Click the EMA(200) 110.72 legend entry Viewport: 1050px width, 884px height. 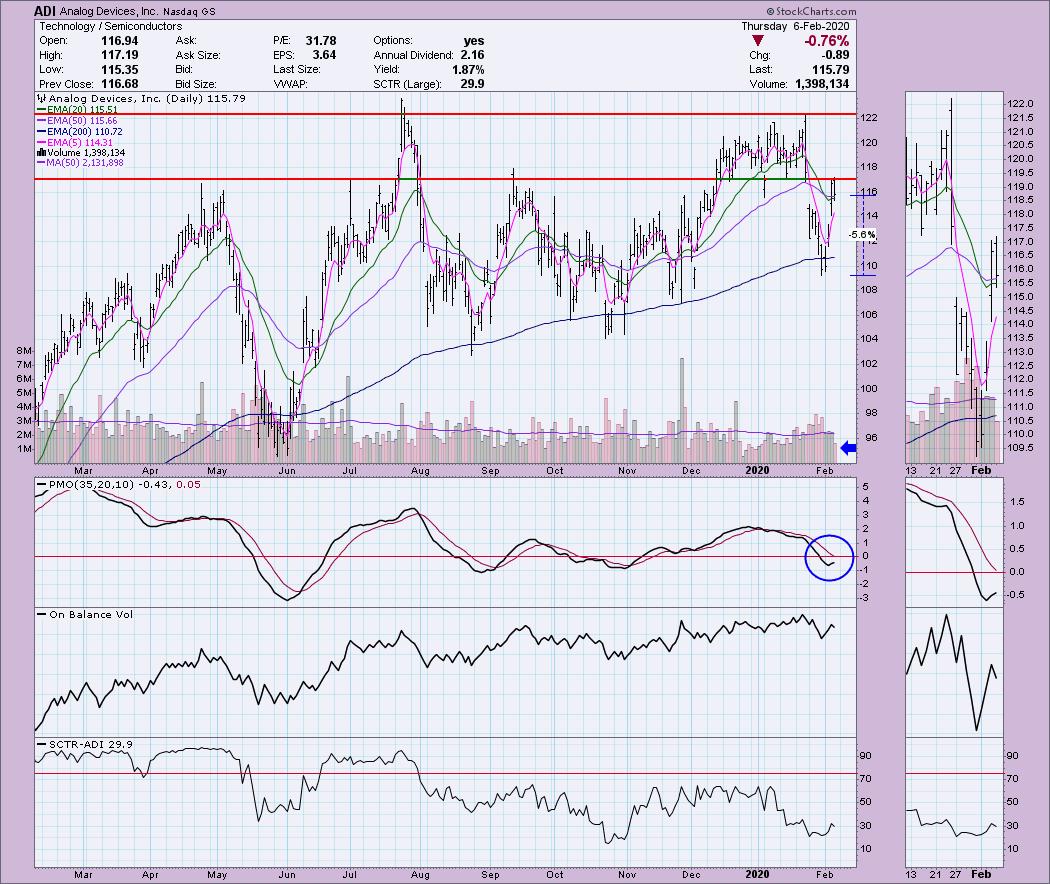pos(80,131)
